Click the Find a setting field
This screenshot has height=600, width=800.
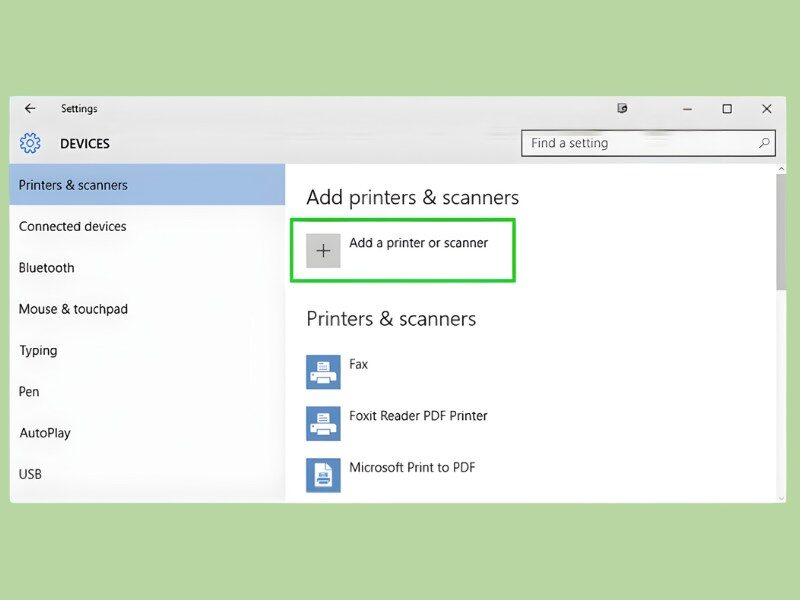640,143
